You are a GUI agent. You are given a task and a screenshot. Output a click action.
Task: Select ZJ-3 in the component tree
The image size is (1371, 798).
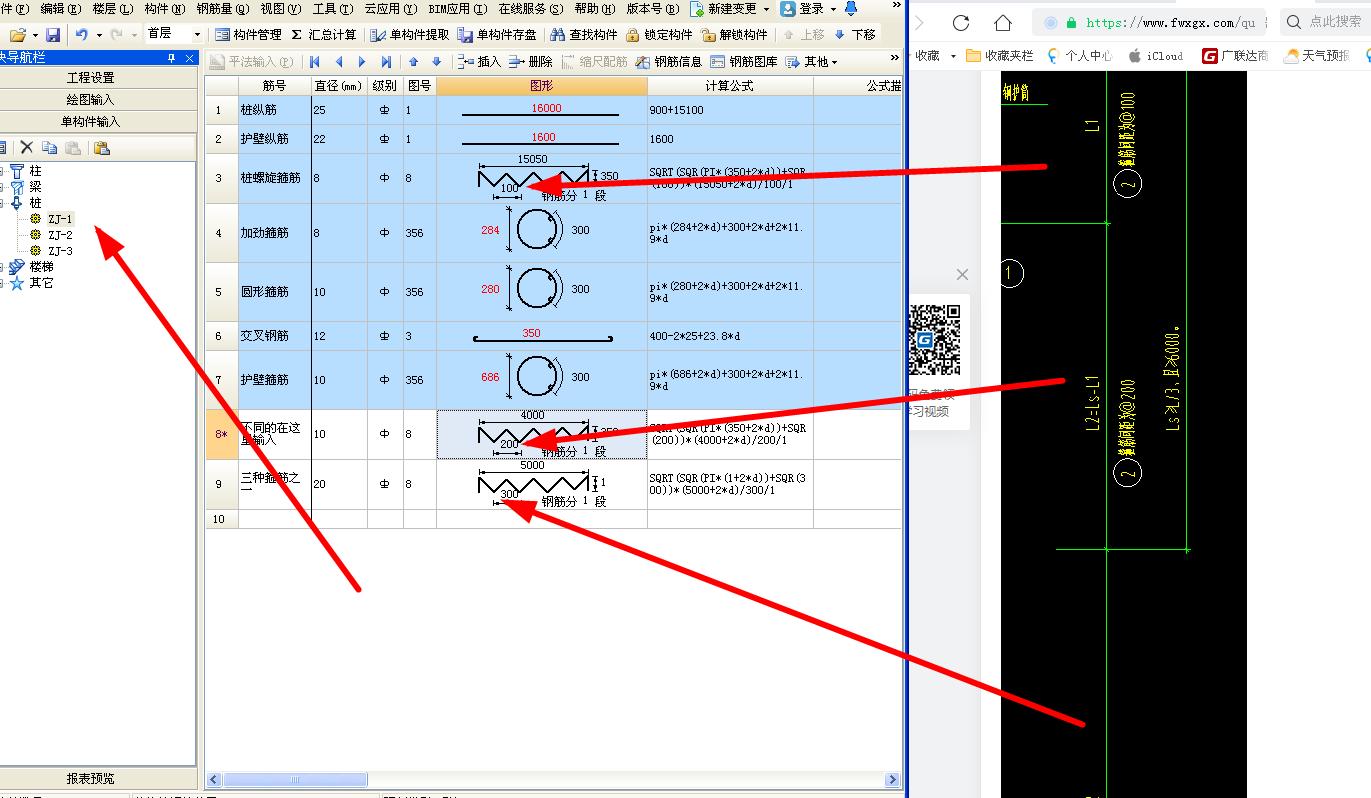60,251
